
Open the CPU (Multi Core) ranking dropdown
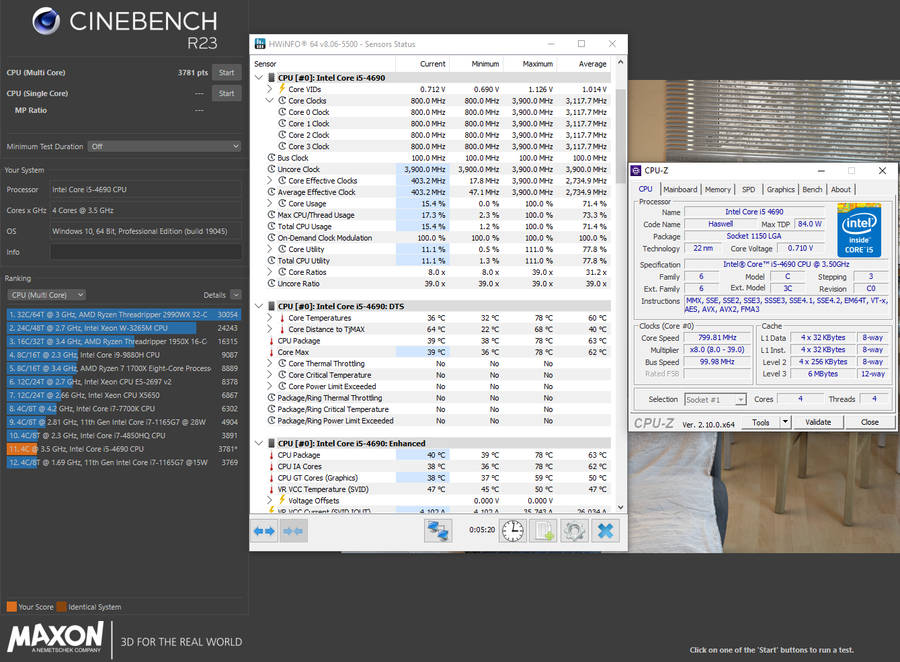coord(46,295)
